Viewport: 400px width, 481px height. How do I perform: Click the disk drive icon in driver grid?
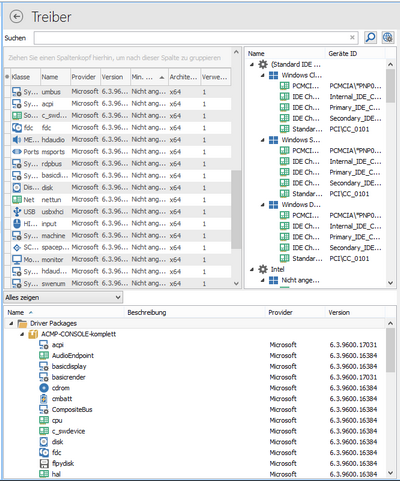(17, 188)
